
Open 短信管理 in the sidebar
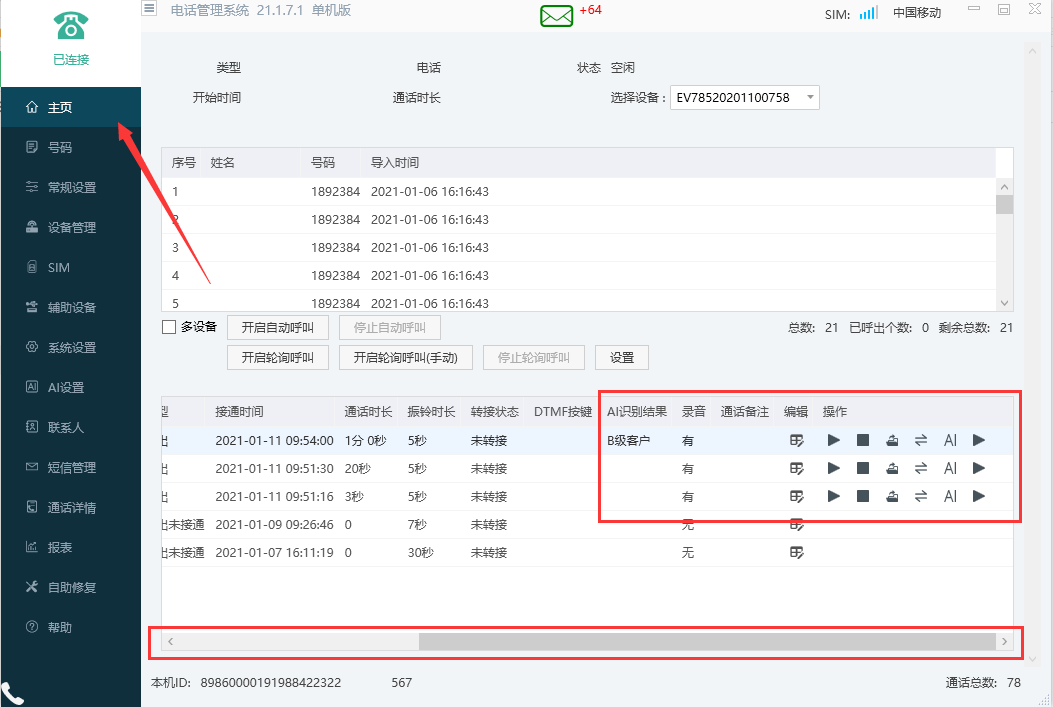(71, 467)
